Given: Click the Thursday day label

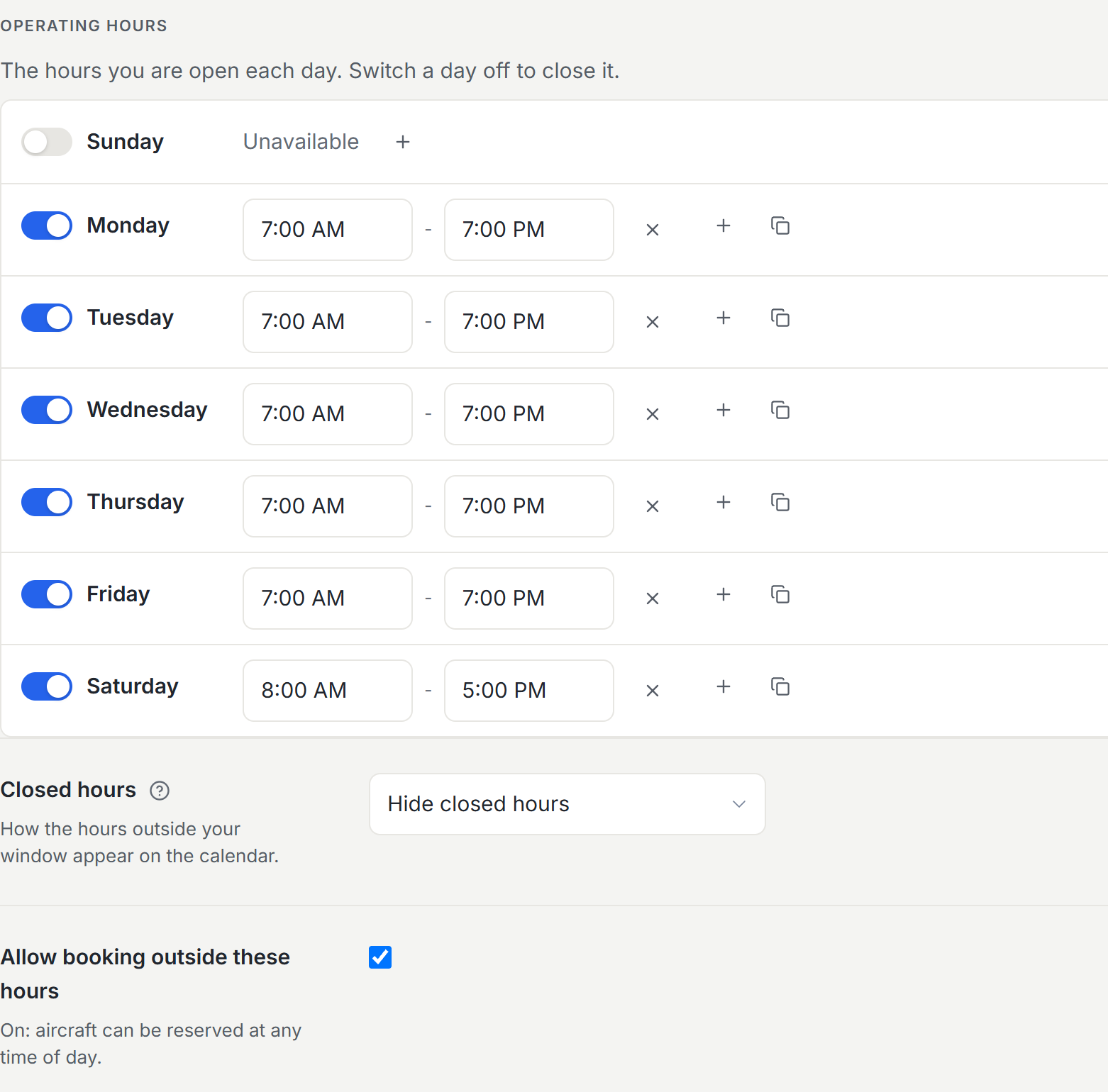Looking at the screenshot, I should click(x=135, y=502).
